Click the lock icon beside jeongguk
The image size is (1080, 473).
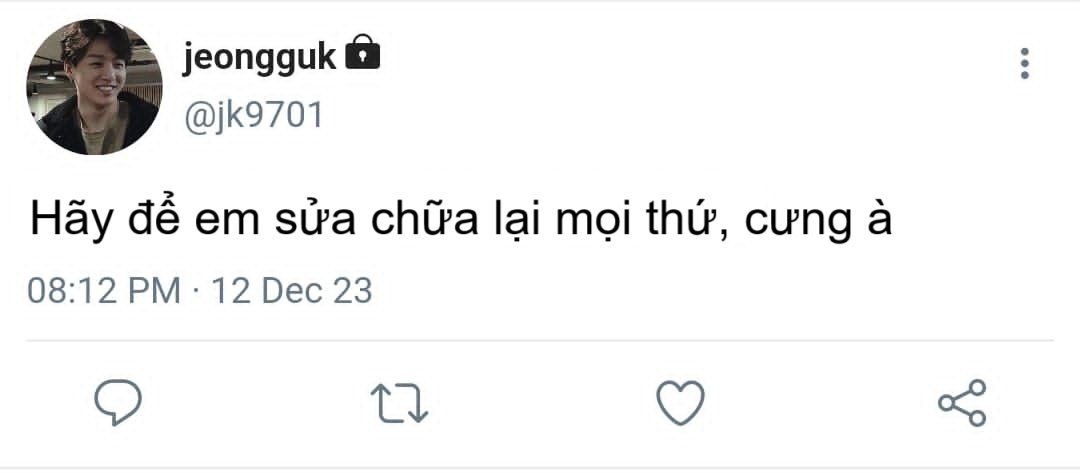click(x=362, y=55)
